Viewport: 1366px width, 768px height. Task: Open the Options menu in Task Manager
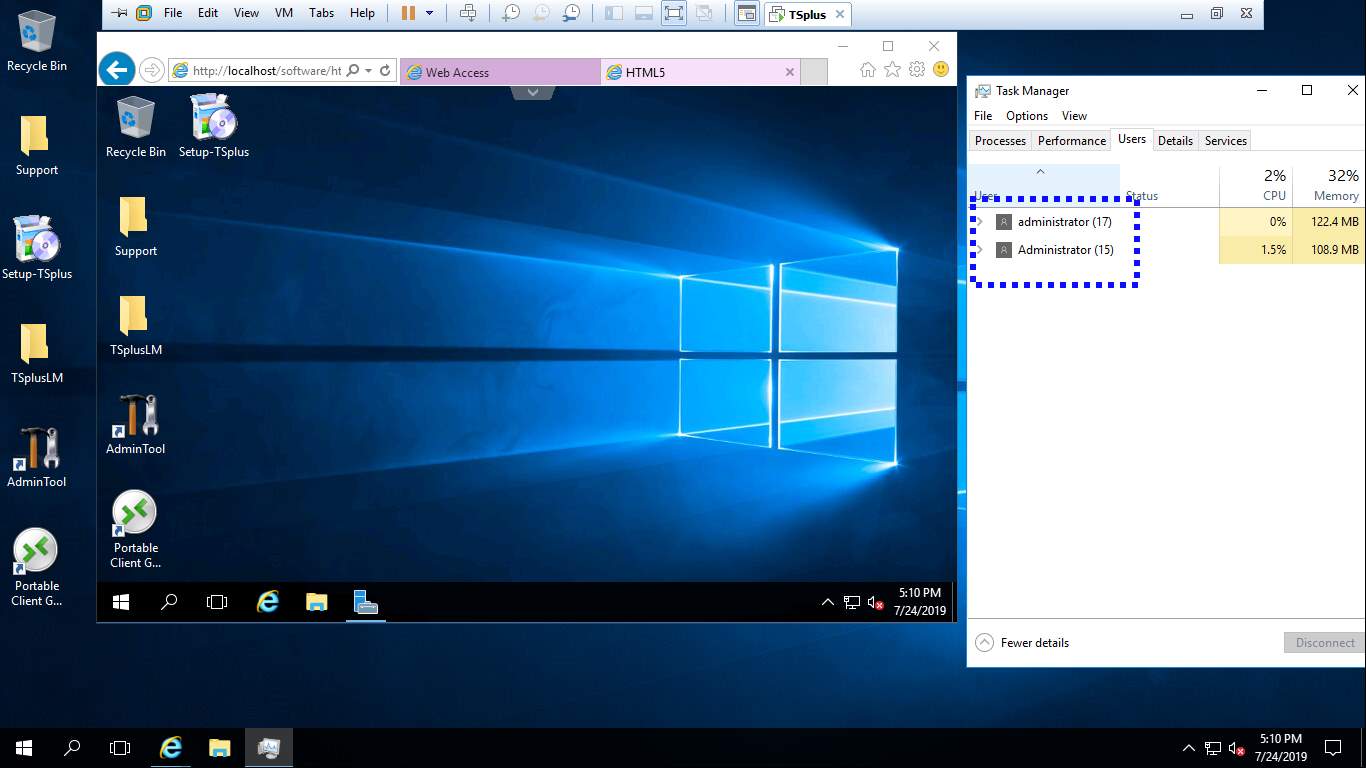(1026, 116)
